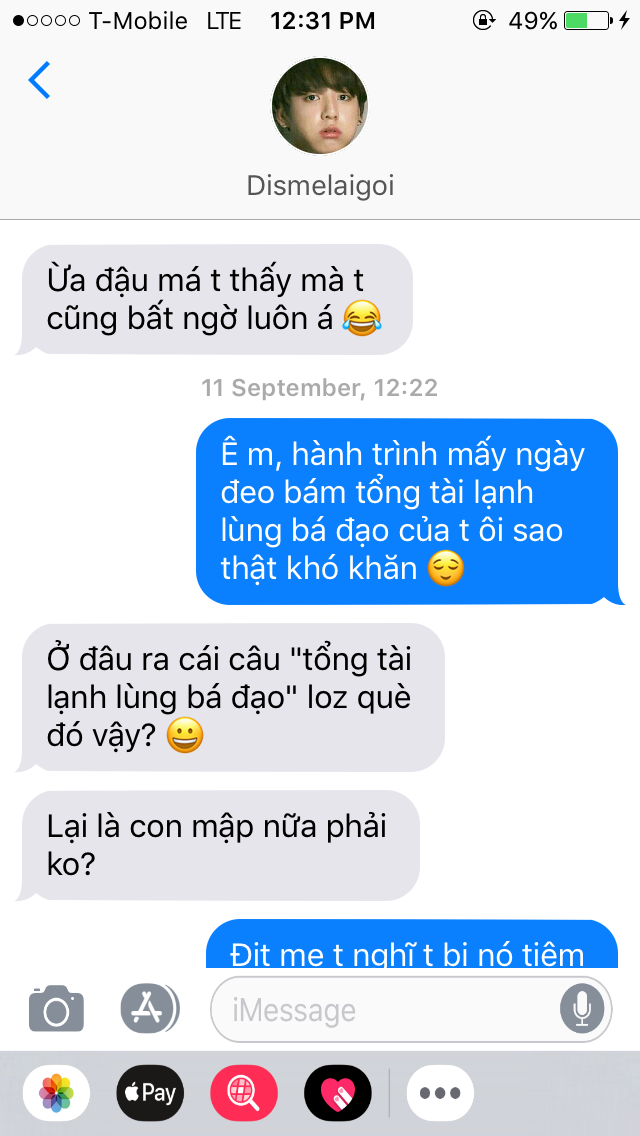This screenshot has height=1136, width=640.
Task: Open the Photos app in the drawer
Action: (x=57, y=1093)
